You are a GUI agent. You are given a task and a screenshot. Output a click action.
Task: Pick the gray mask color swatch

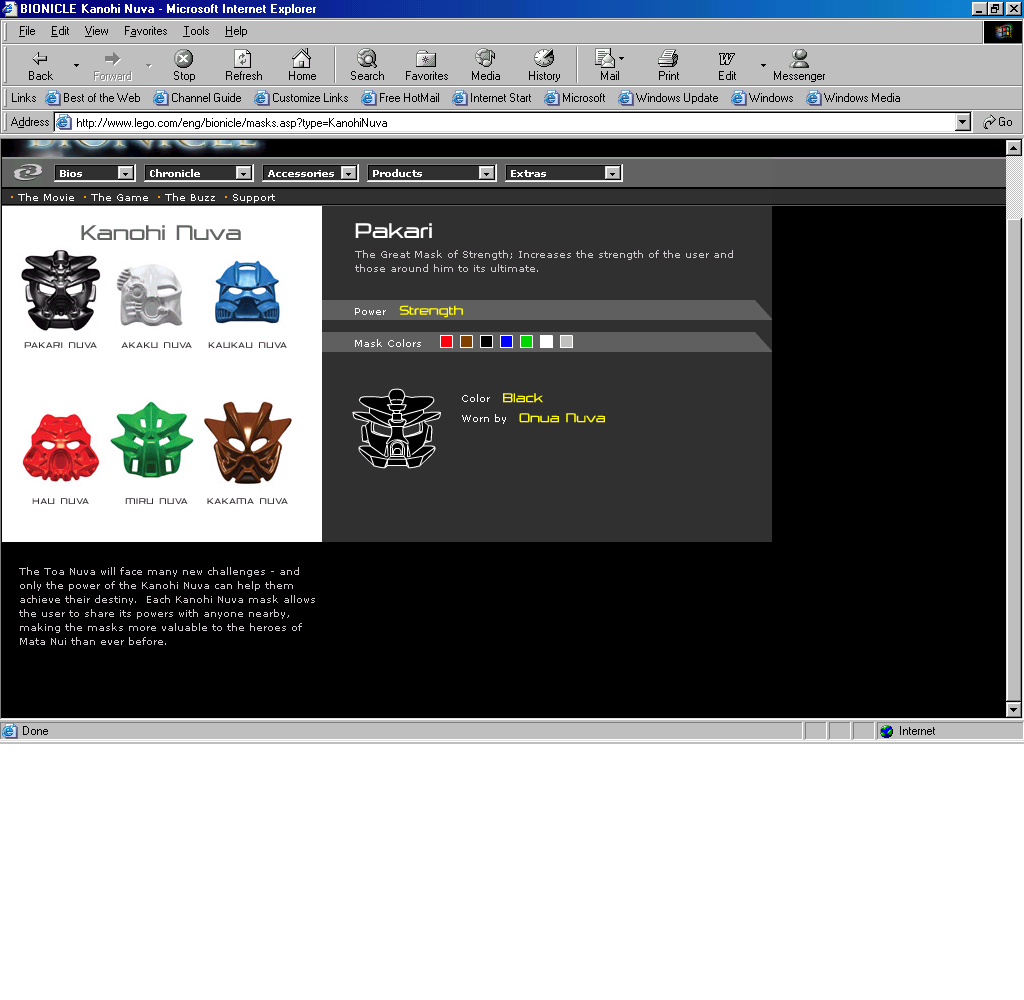point(566,342)
